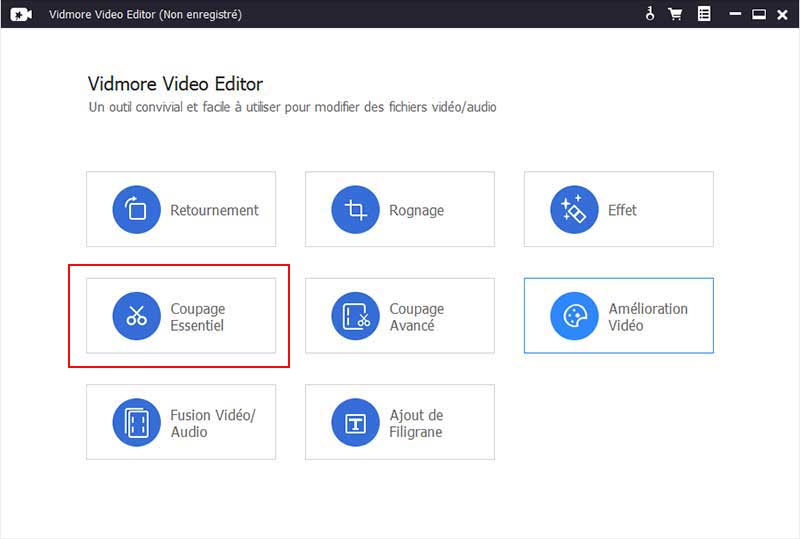The height and width of the screenshot is (539, 800).
Task: Click the sparkle wand Effet icon
Action: (575, 210)
